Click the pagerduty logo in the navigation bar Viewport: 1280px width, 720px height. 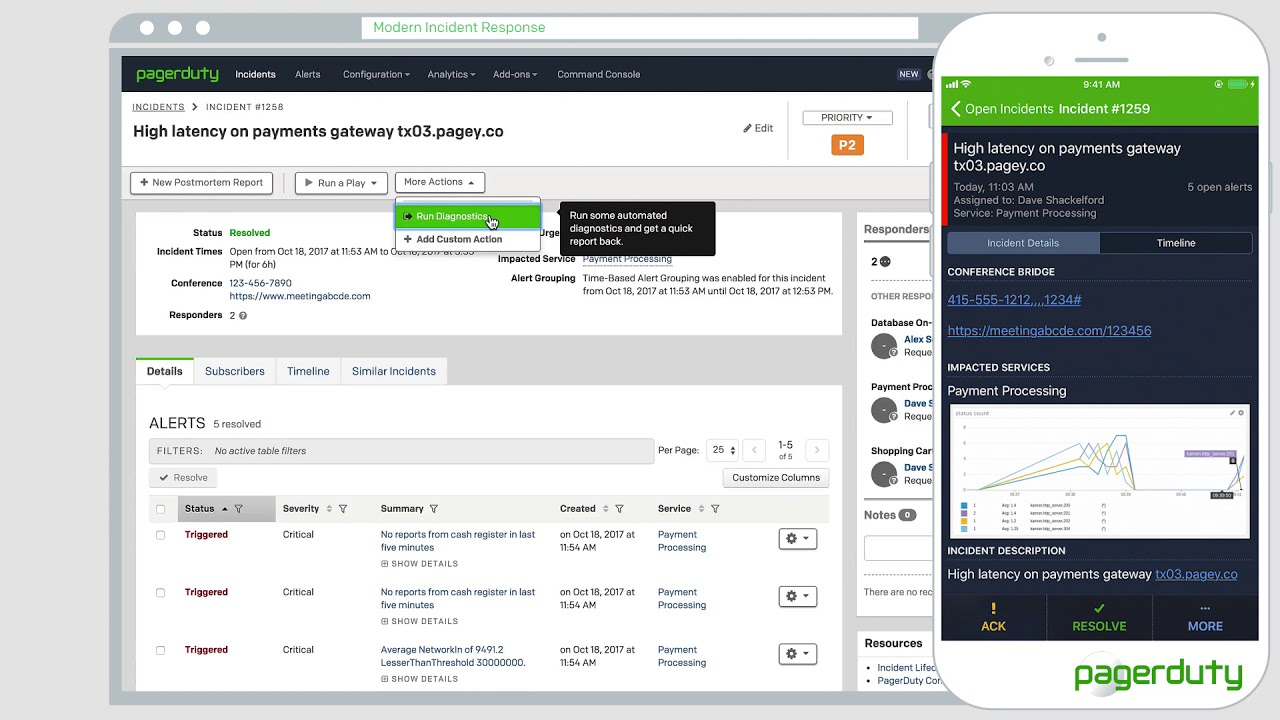[177, 73]
